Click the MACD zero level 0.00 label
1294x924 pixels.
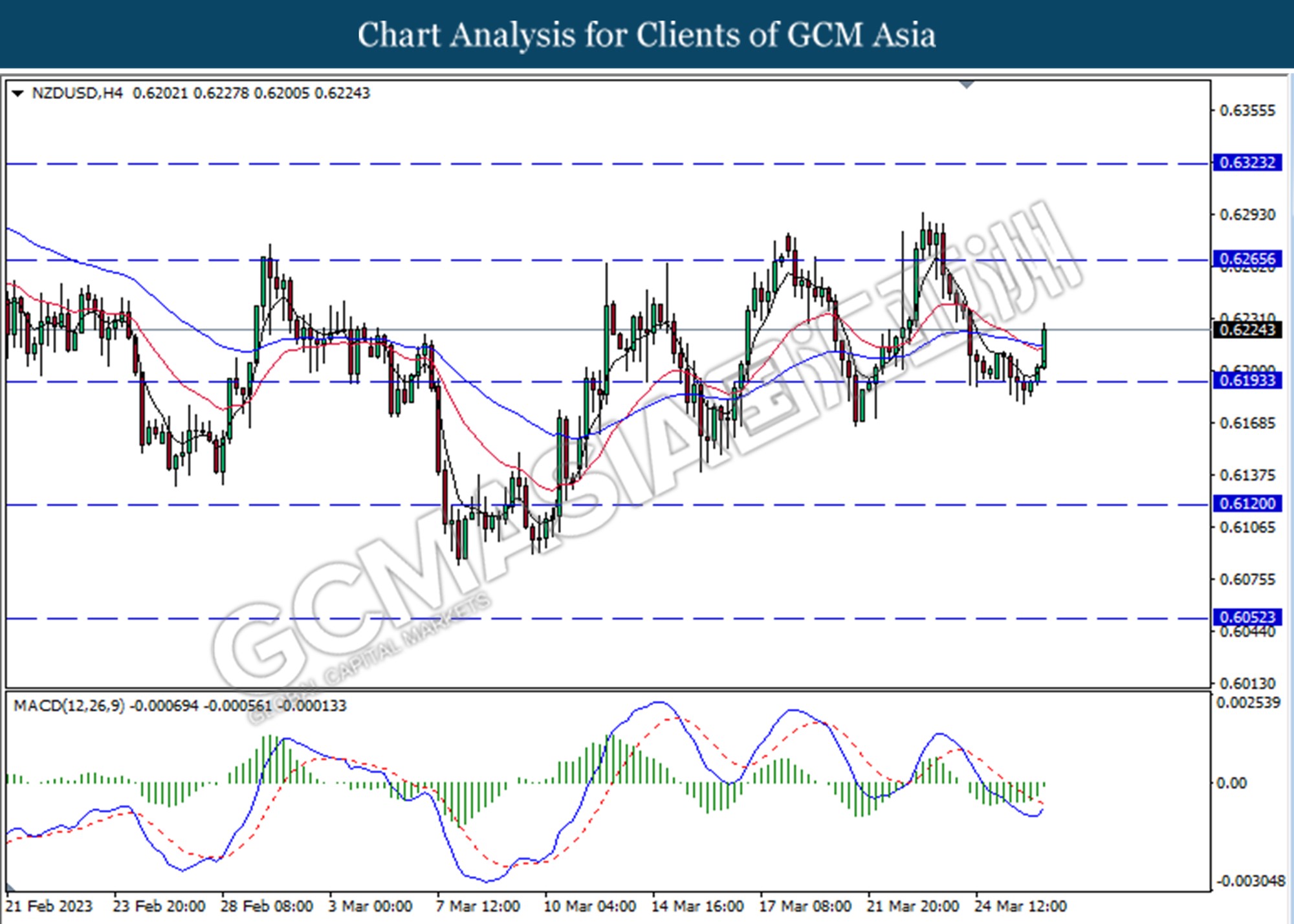(x=1231, y=784)
